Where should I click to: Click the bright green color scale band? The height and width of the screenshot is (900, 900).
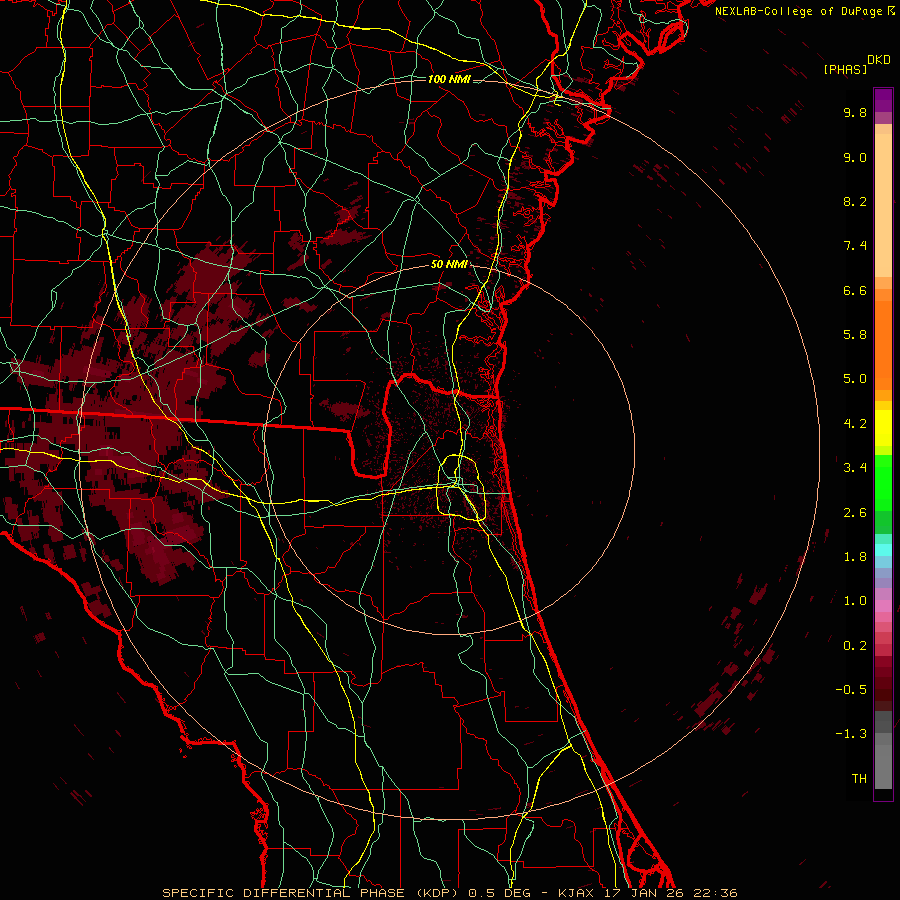(883, 482)
